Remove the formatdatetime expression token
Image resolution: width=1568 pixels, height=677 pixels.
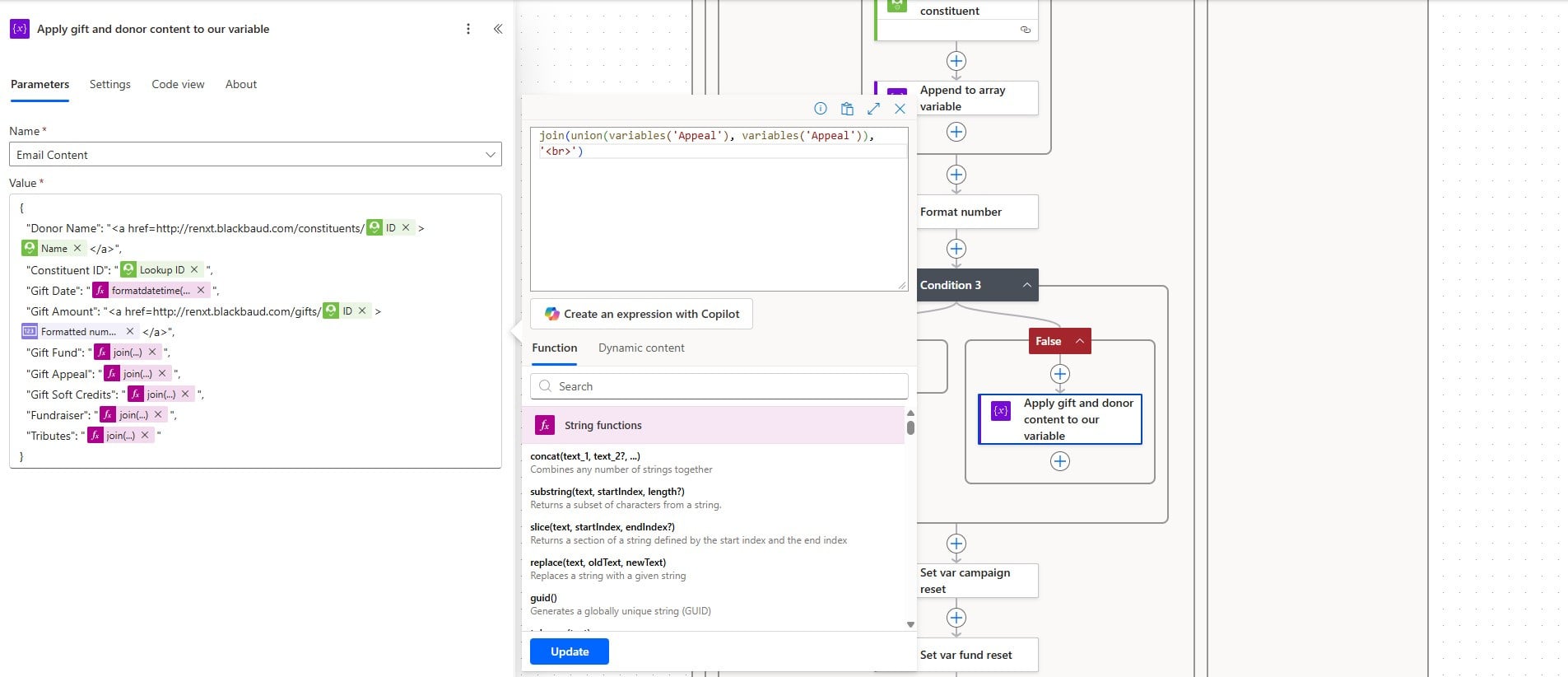coord(201,290)
